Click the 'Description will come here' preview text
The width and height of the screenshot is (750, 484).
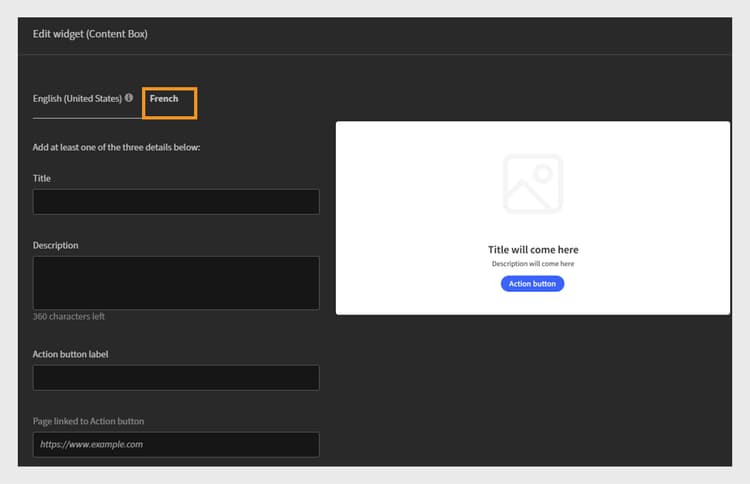[533, 264]
